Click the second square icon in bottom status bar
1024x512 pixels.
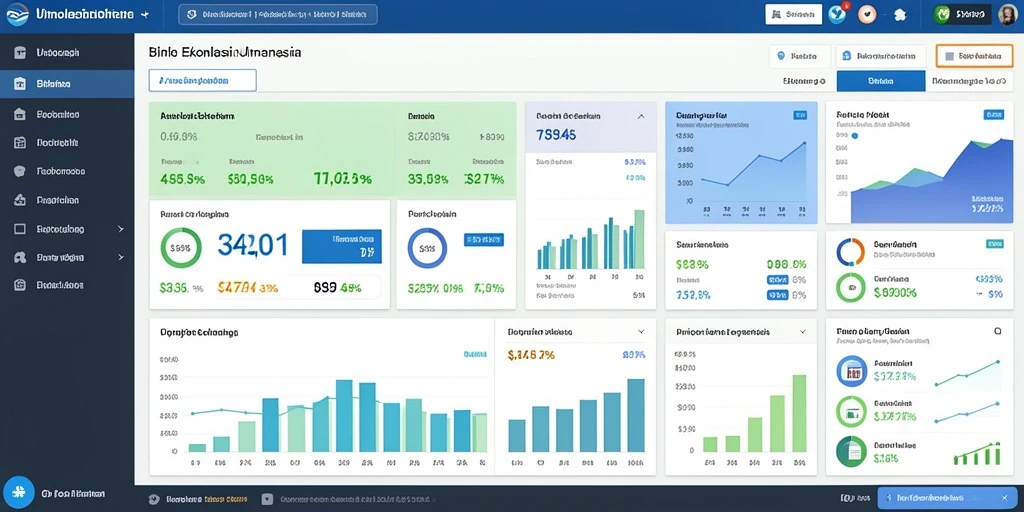click(x=267, y=499)
